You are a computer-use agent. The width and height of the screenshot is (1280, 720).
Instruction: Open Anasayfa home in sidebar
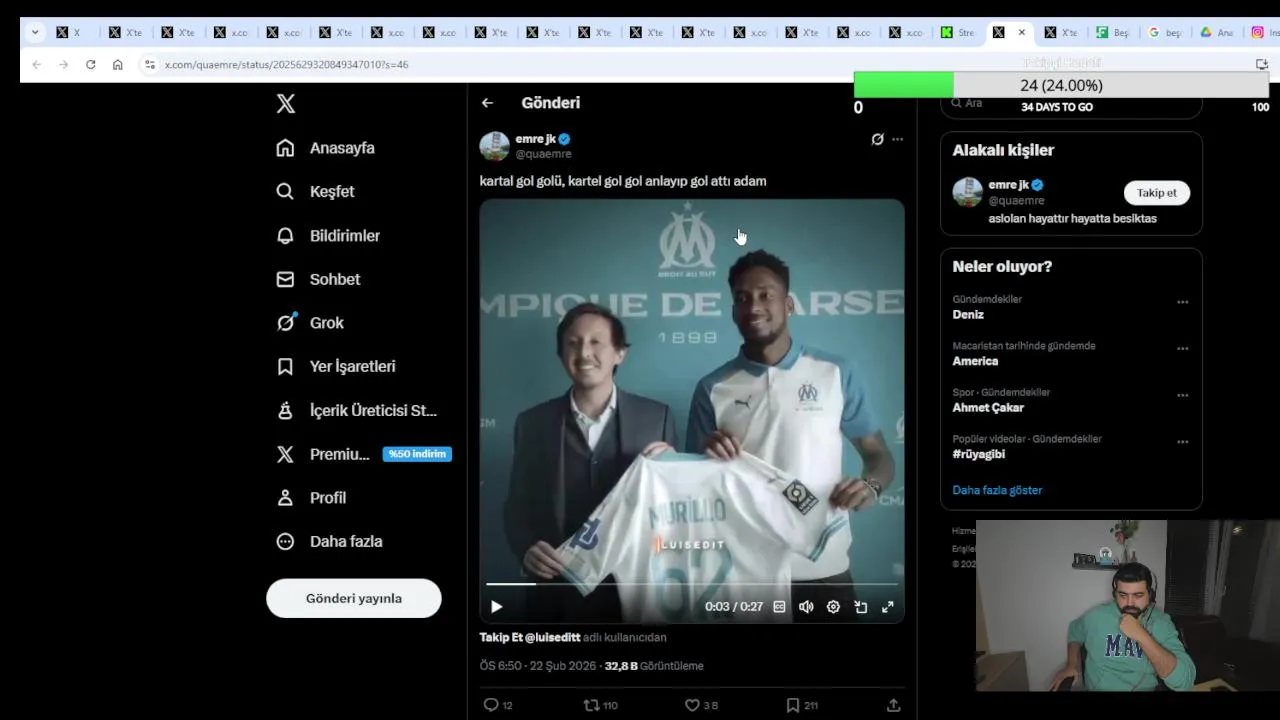point(326,148)
